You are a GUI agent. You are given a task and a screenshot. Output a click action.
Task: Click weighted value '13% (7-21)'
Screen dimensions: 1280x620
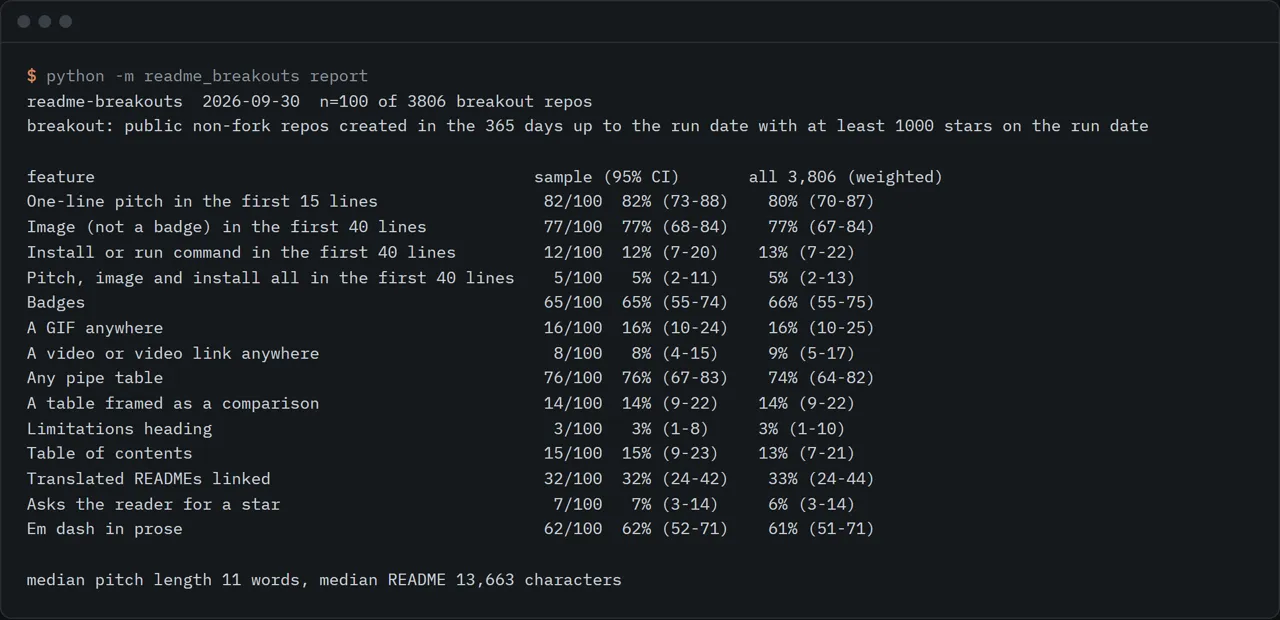coord(807,454)
